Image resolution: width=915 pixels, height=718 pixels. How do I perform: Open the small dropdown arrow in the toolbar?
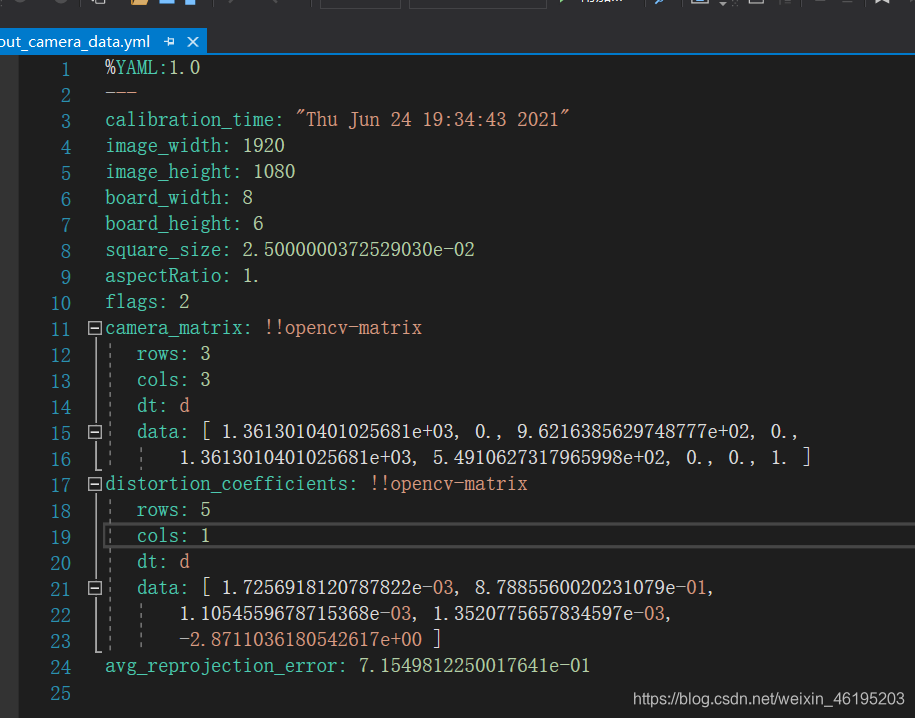click(721, 4)
